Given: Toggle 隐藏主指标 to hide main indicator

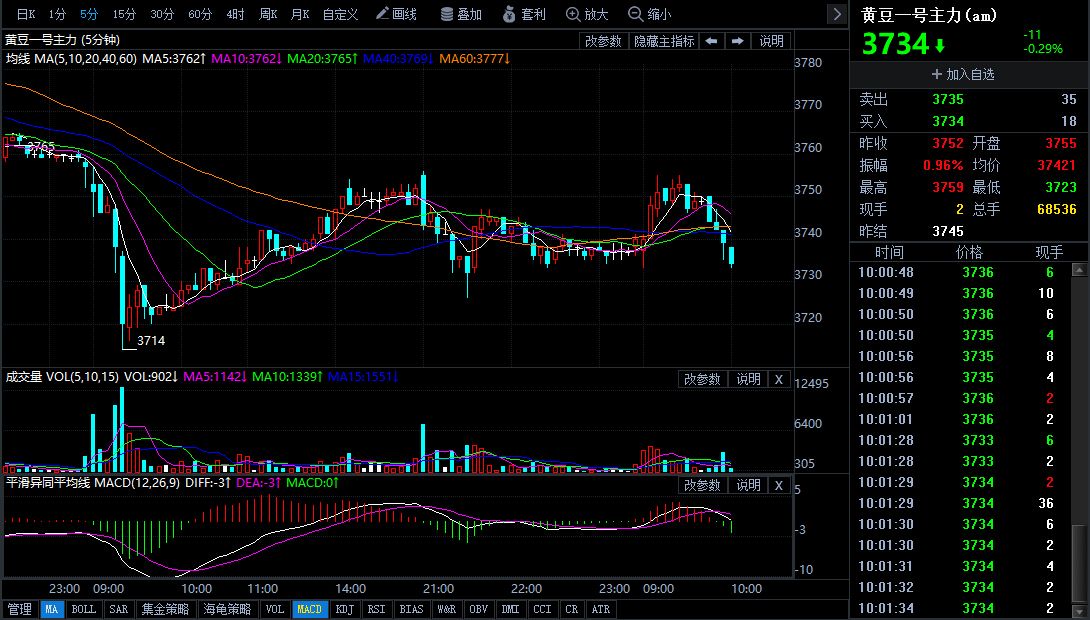Looking at the screenshot, I should [663, 41].
